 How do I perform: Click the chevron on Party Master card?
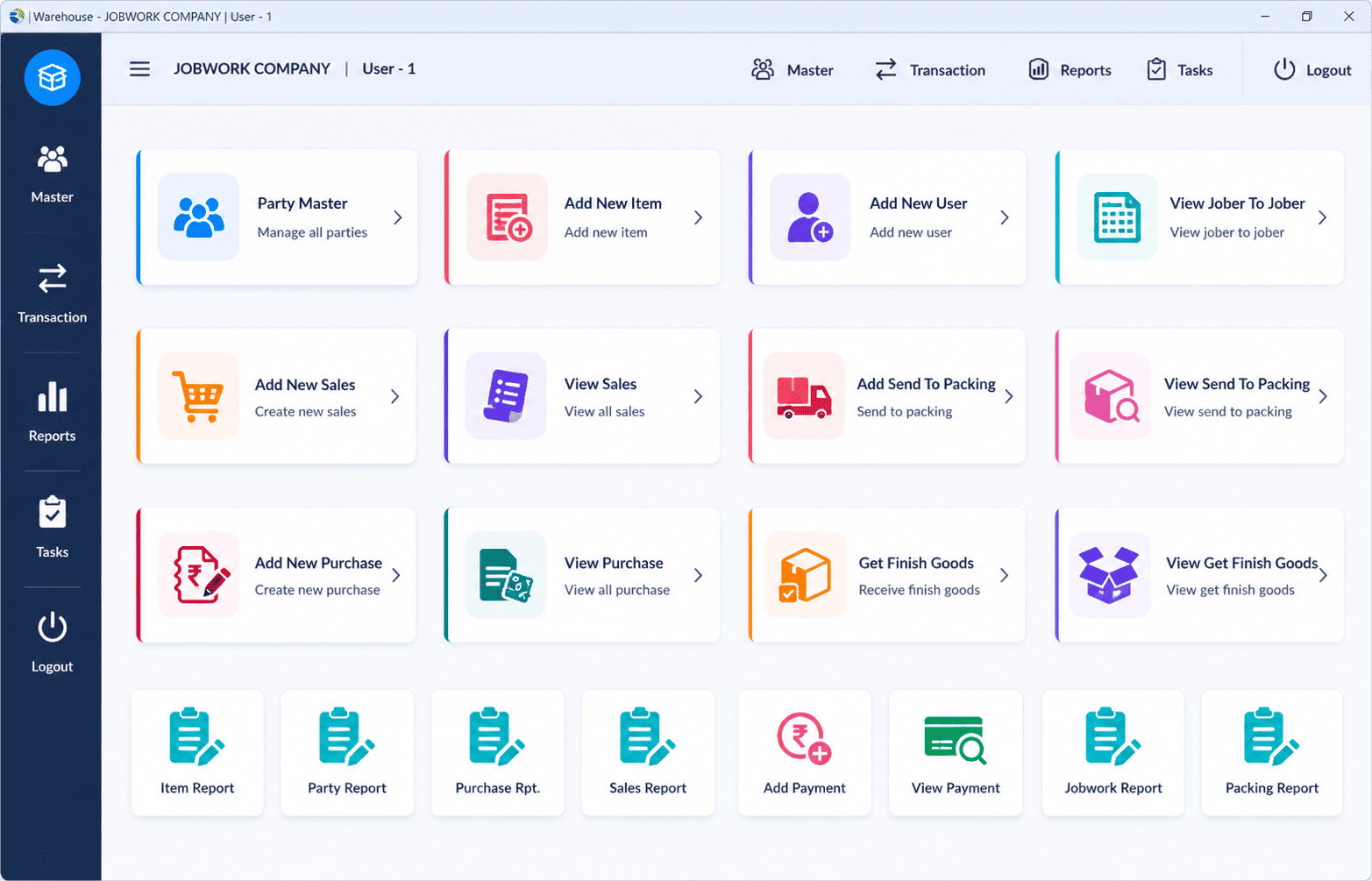point(398,217)
